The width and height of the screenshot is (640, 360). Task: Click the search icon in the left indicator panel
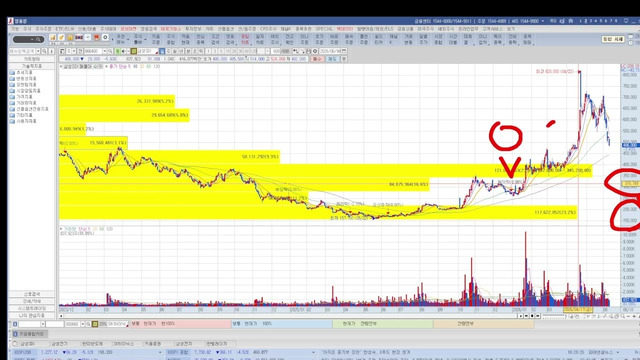[x=44, y=51]
